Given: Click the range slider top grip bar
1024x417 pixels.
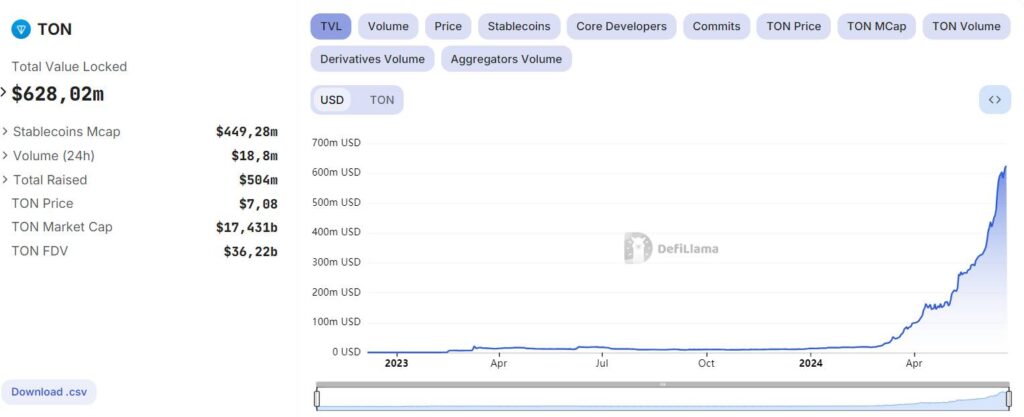Looking at the screenshot, I should 663,384.
